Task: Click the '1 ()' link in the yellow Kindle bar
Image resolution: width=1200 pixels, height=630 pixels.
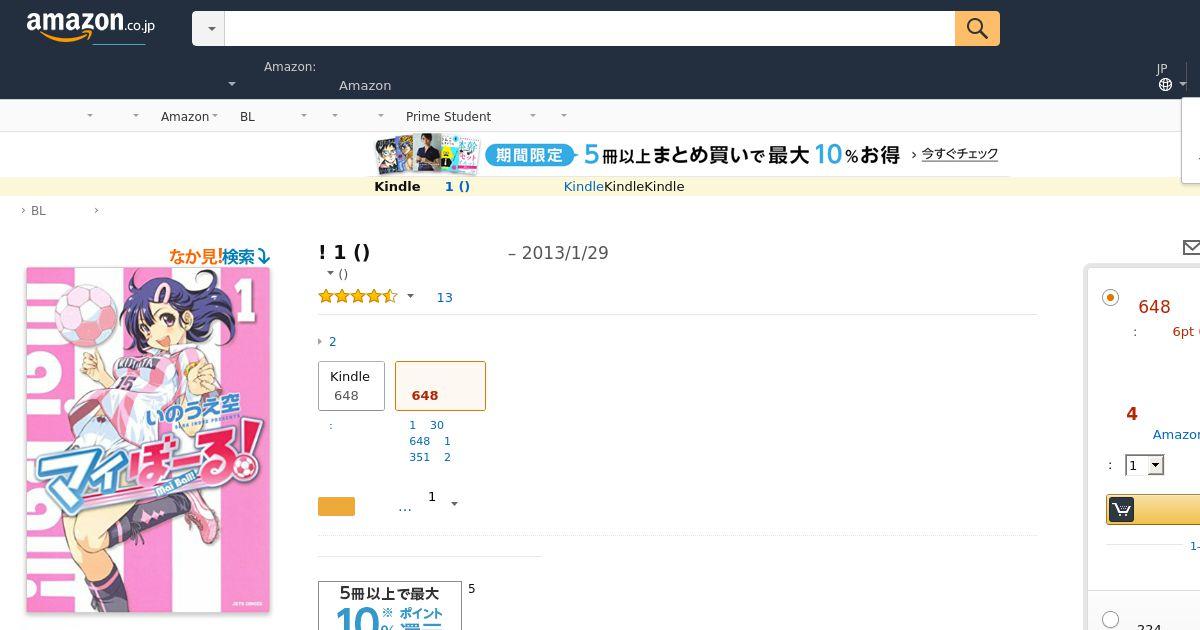Action: coord(457,186)
